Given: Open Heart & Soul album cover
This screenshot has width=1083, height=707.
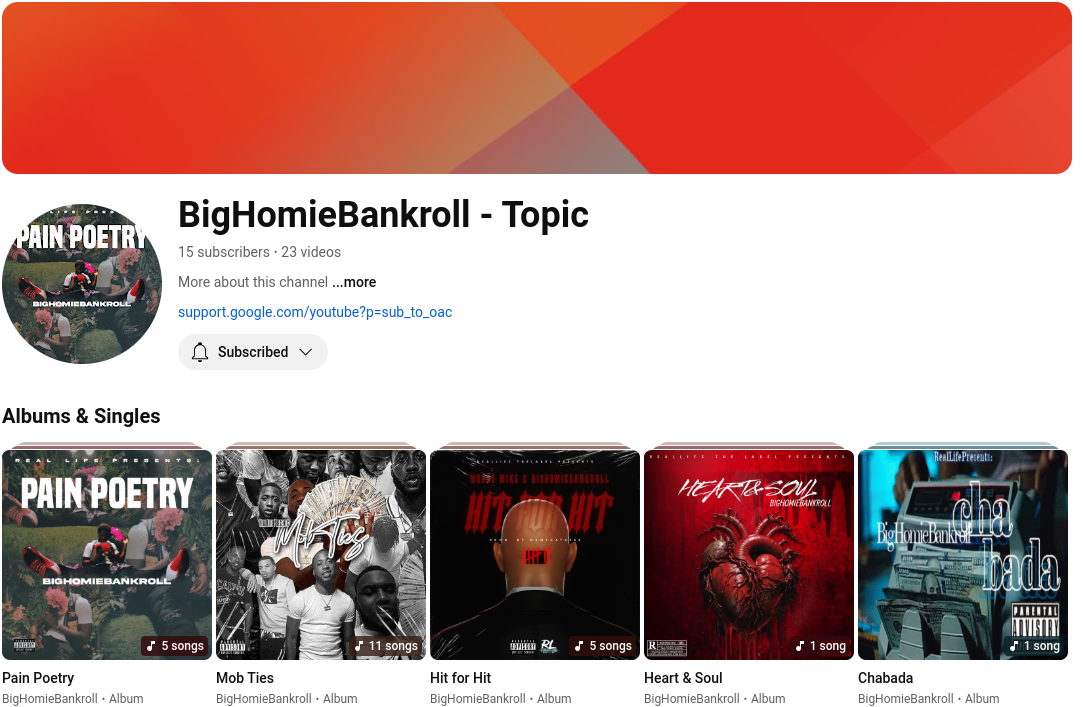Looking at the screenshot, I should click(749, 555).
